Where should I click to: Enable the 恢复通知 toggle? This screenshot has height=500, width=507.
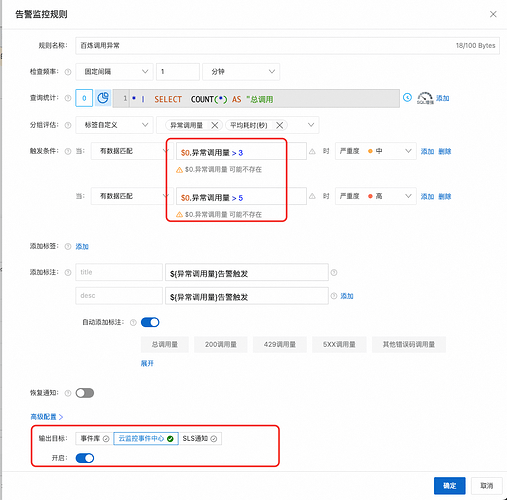[85, 393]
